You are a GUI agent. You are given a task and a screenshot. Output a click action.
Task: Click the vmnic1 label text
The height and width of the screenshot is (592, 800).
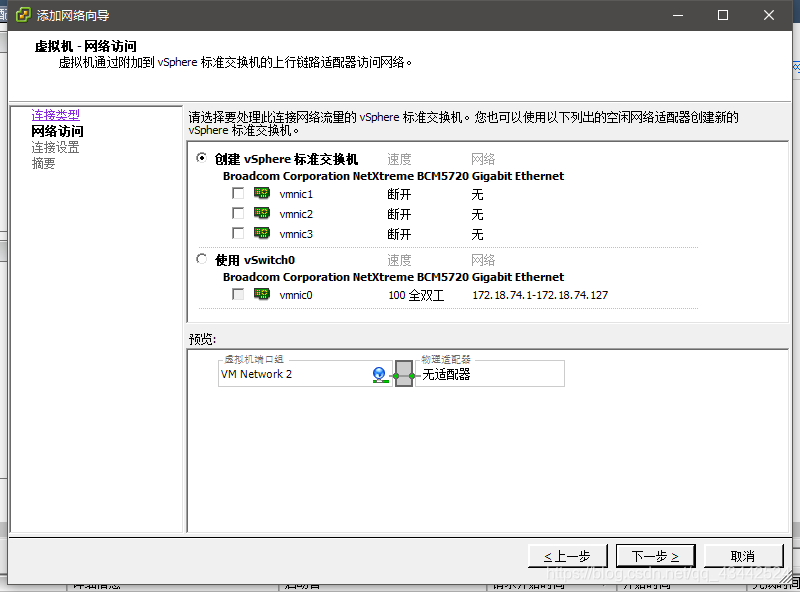(296, 194)
